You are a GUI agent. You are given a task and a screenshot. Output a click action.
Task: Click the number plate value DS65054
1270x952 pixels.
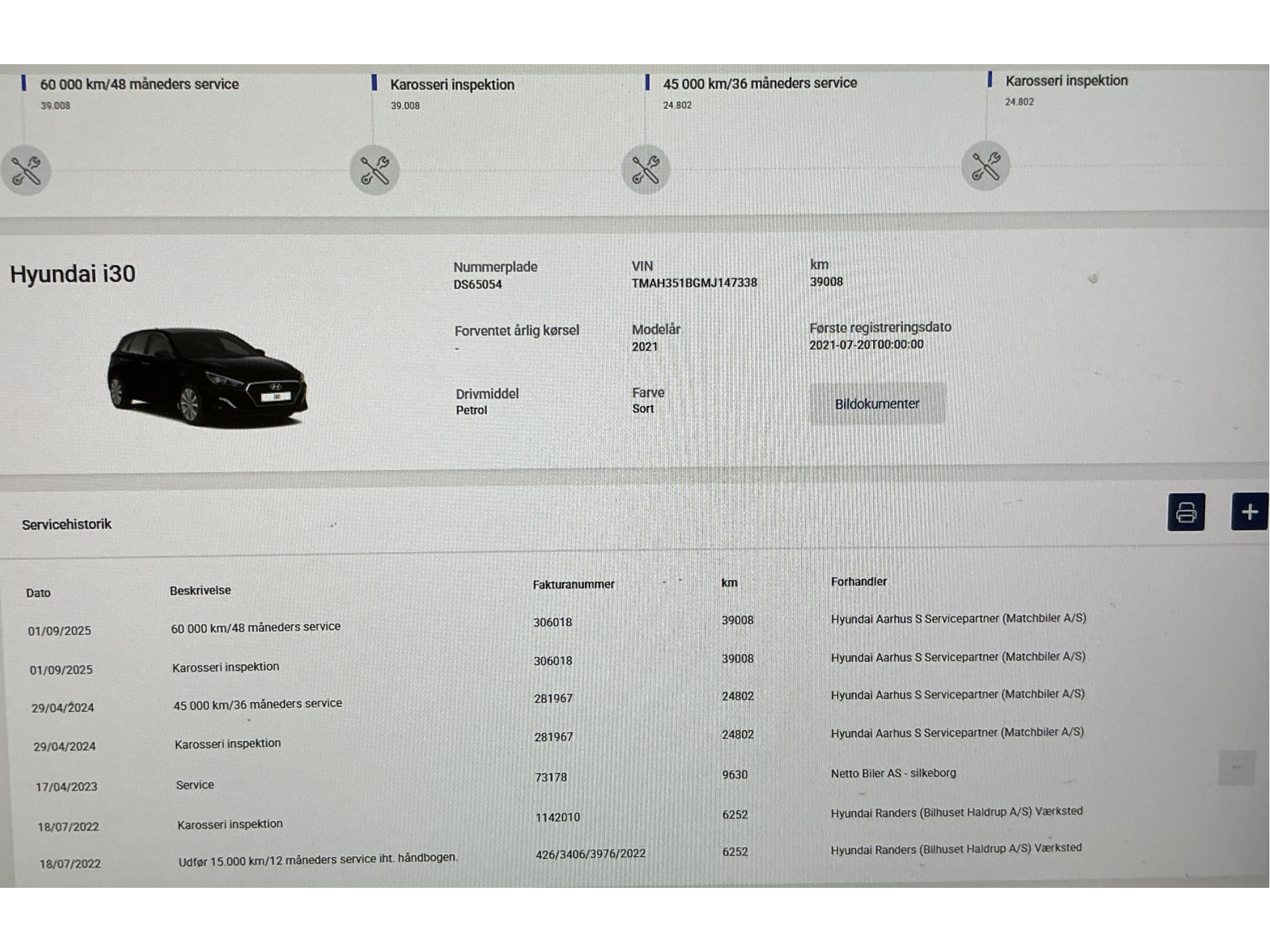click(478, 284)
